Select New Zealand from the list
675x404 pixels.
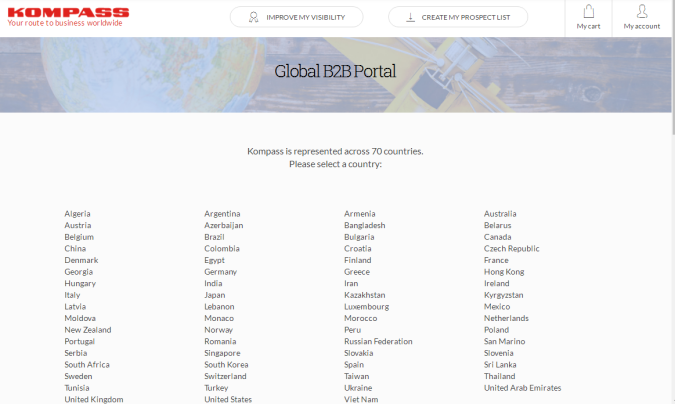tap(88, 330)
